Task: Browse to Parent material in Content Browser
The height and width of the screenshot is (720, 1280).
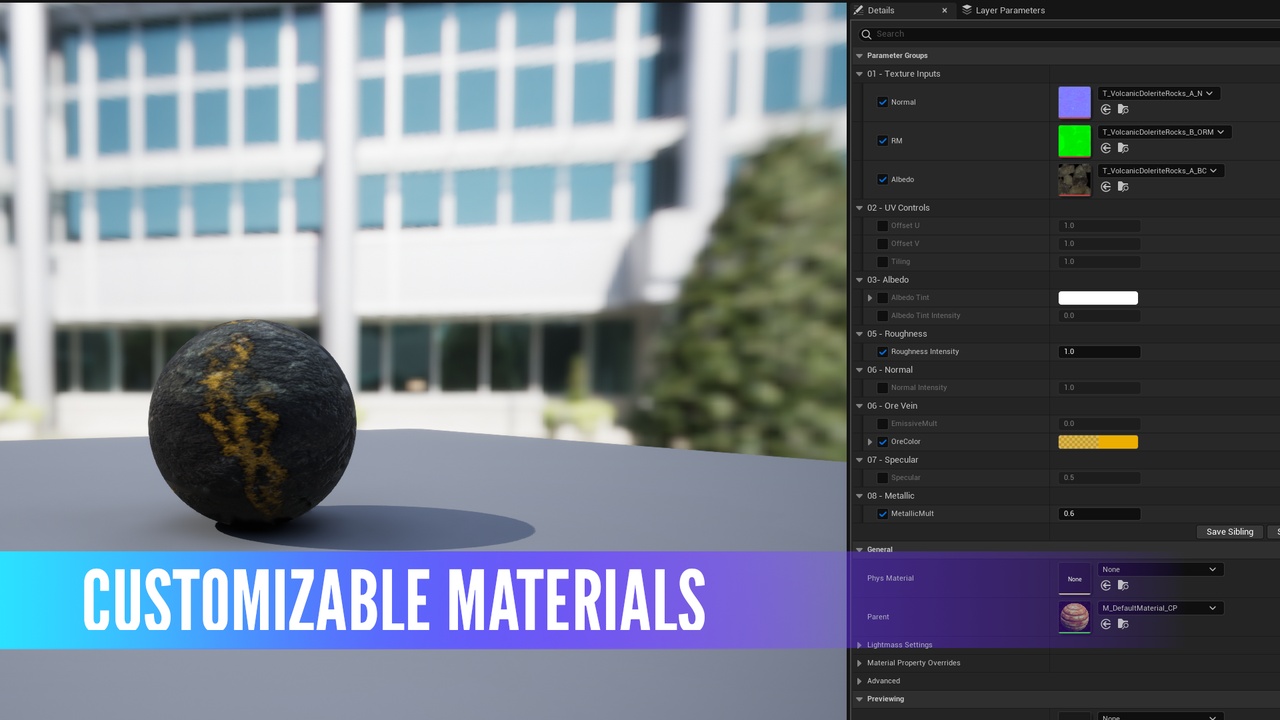Action: pyautogui.click(x=1123, y=624)
